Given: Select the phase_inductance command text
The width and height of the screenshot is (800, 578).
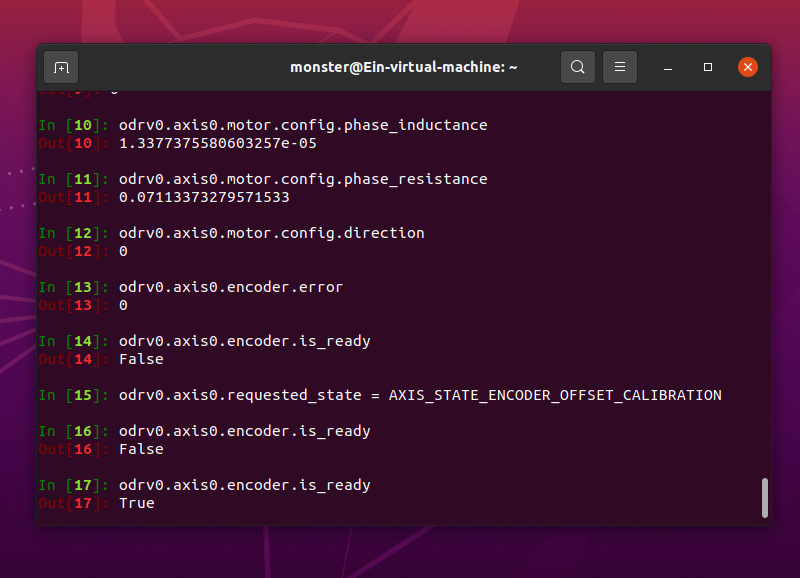Looking at the screenshot, I should coord(302,124).
